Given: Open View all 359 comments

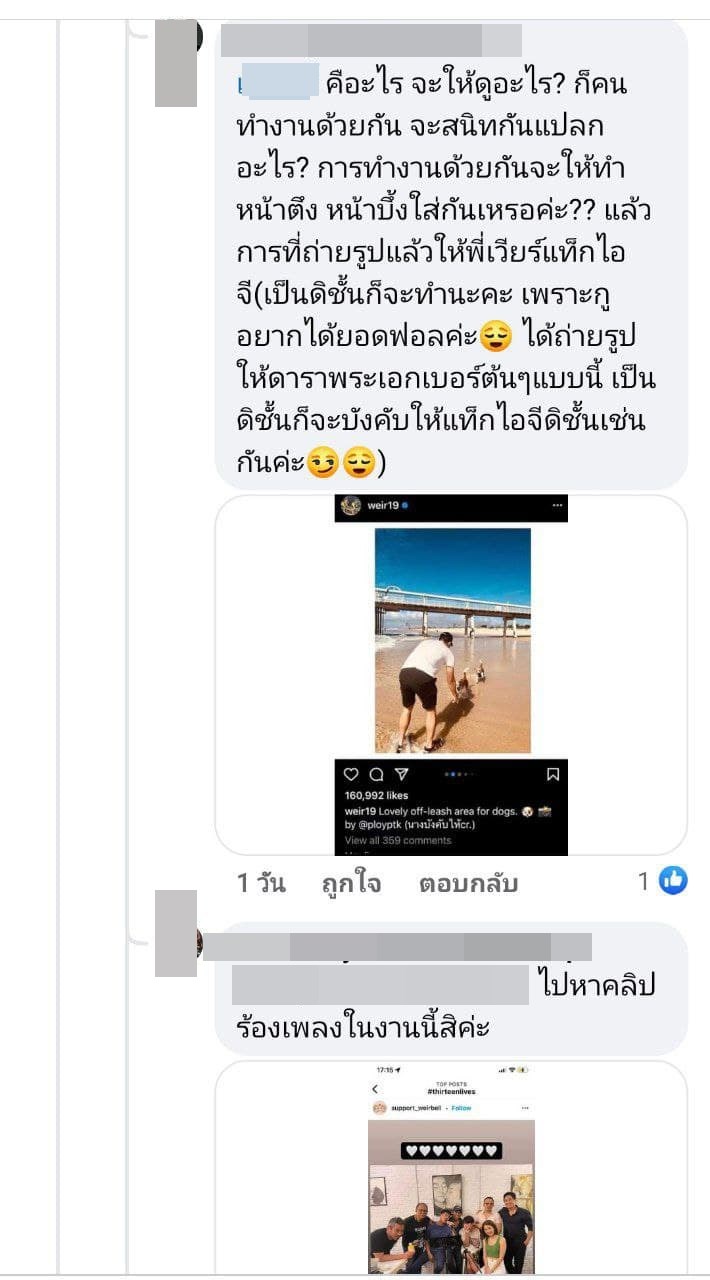Looking at the screenshot, I should click(397, 841).
